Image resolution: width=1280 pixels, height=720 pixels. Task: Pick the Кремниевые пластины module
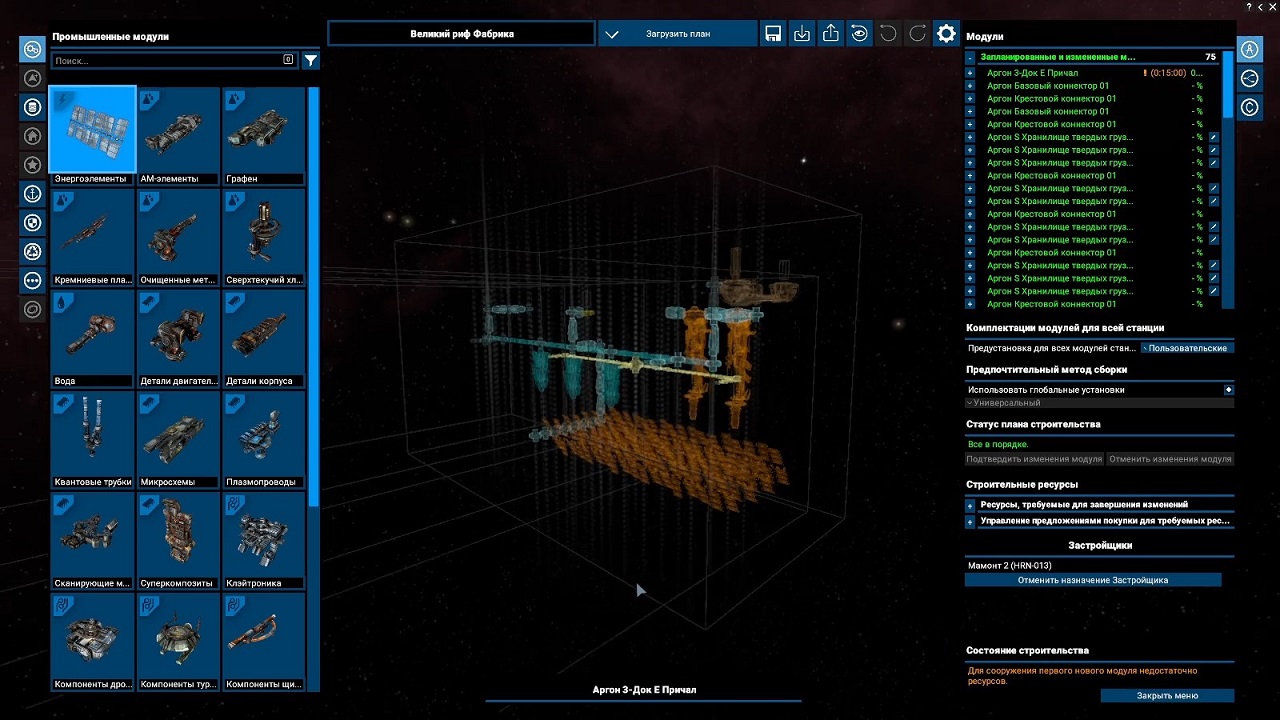point(93,237)
